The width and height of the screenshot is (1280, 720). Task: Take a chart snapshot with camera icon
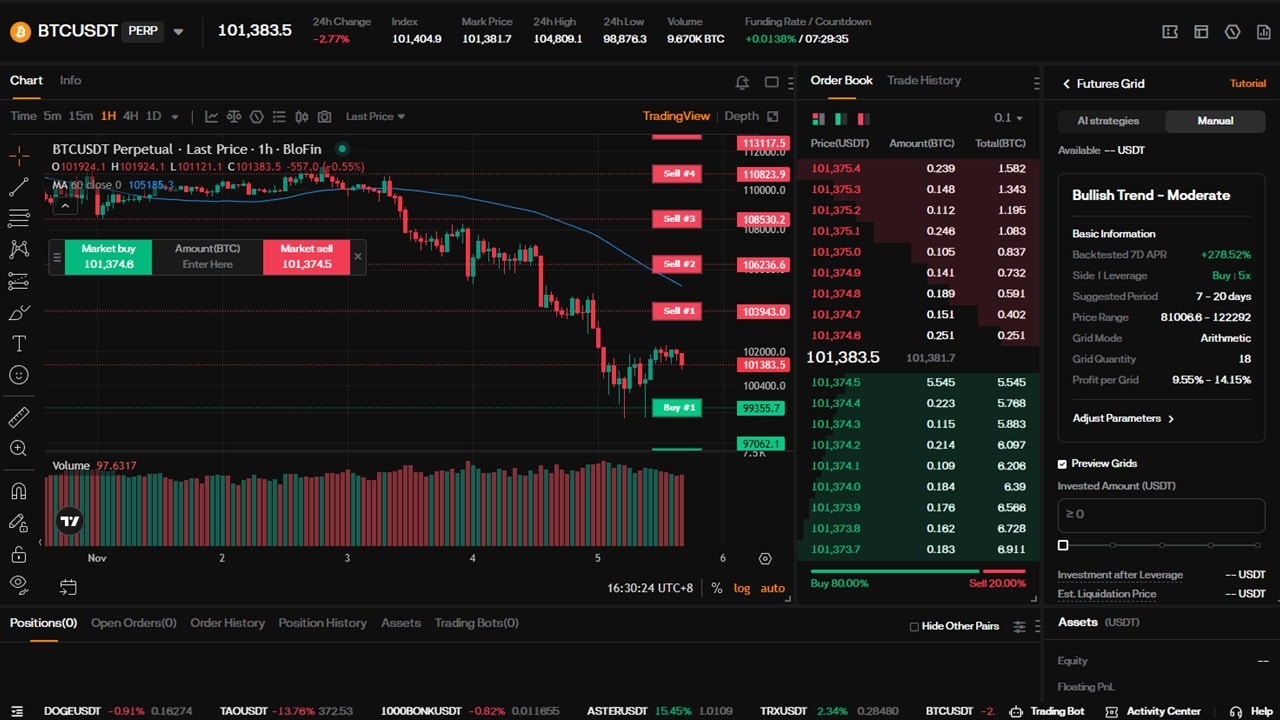point(325,117)
